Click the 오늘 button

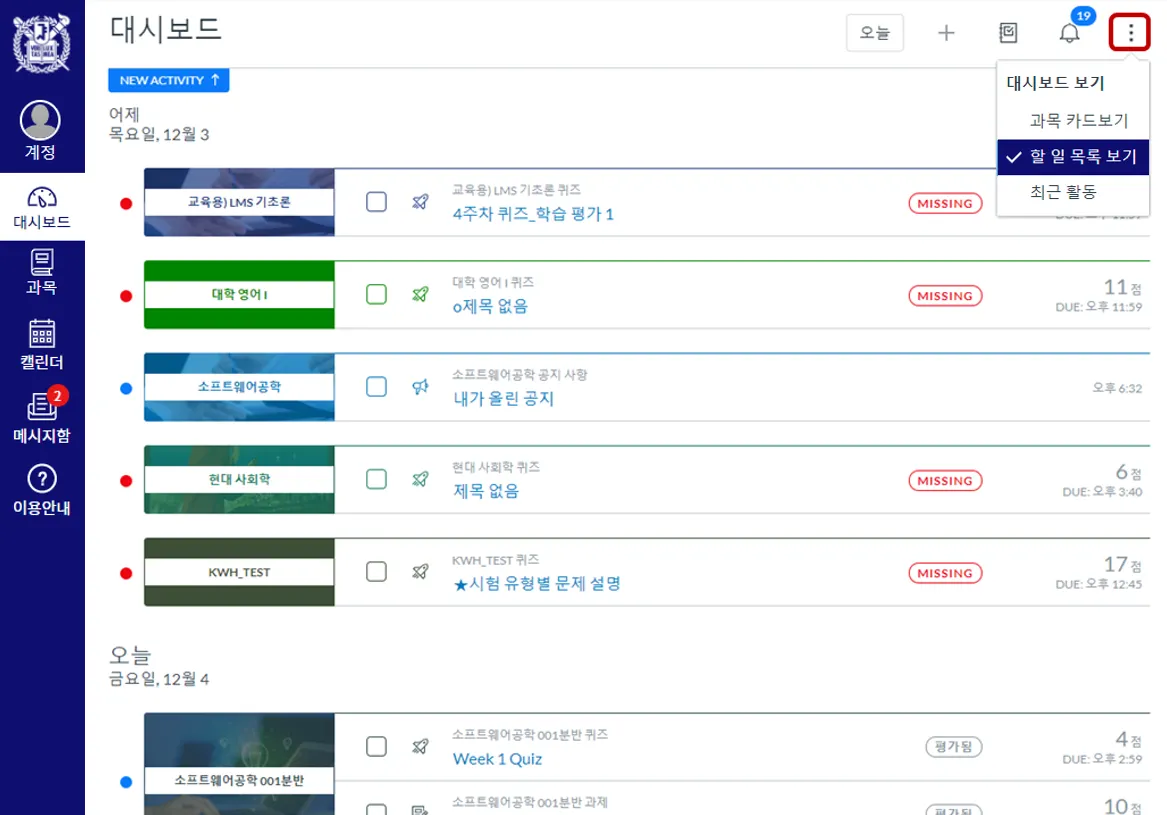coord(875,33)
